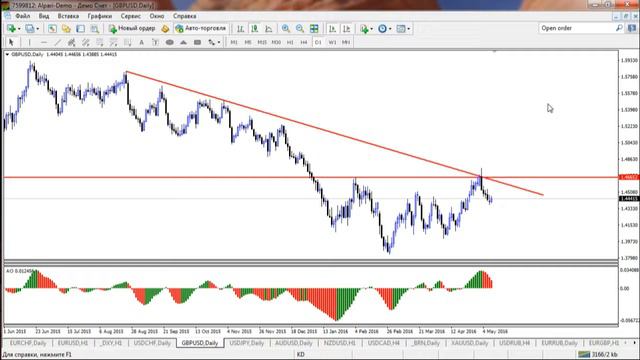Select the text label tool
This screenshot has height=360, width=640.
tap(155, 42)
